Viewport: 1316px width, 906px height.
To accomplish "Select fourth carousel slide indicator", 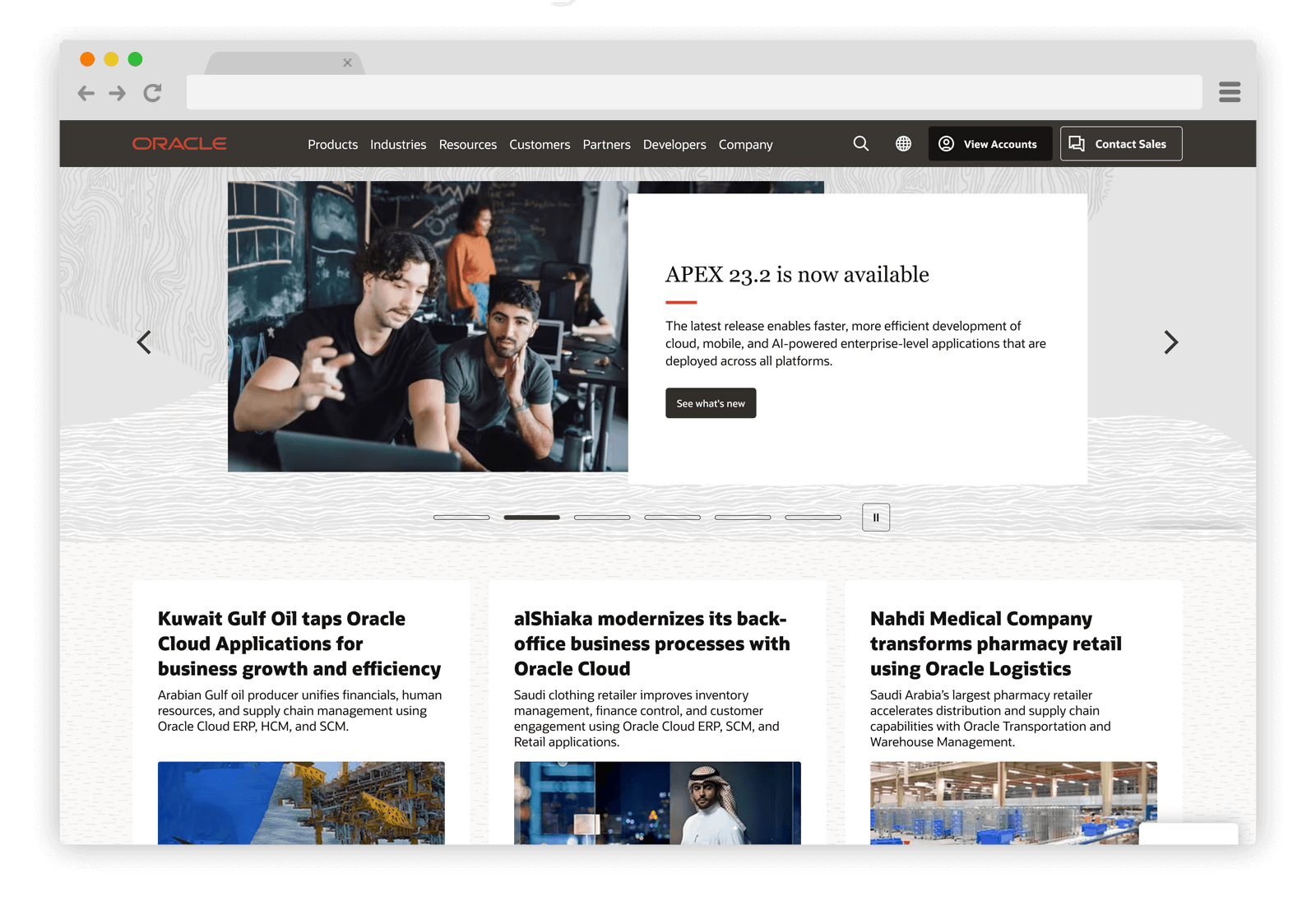I will pyautogui.click(x=672, y=518).
